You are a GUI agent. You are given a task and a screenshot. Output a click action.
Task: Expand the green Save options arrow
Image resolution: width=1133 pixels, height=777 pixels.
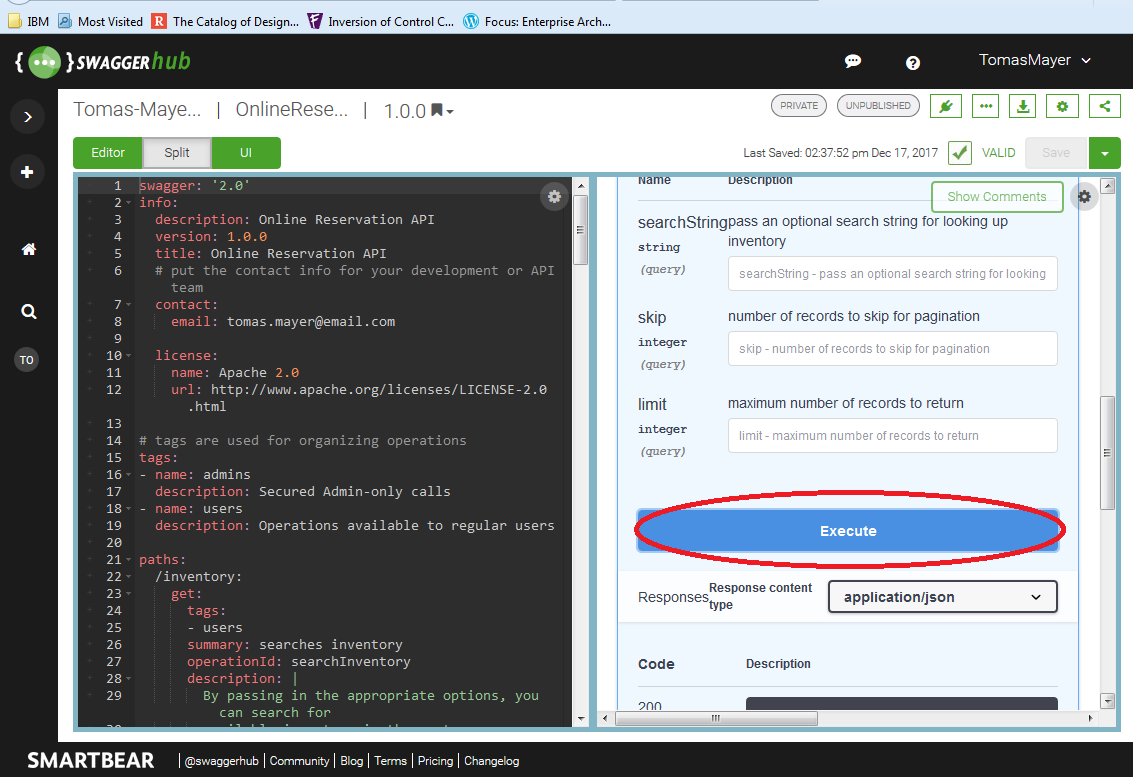(x=1104, y=153)
